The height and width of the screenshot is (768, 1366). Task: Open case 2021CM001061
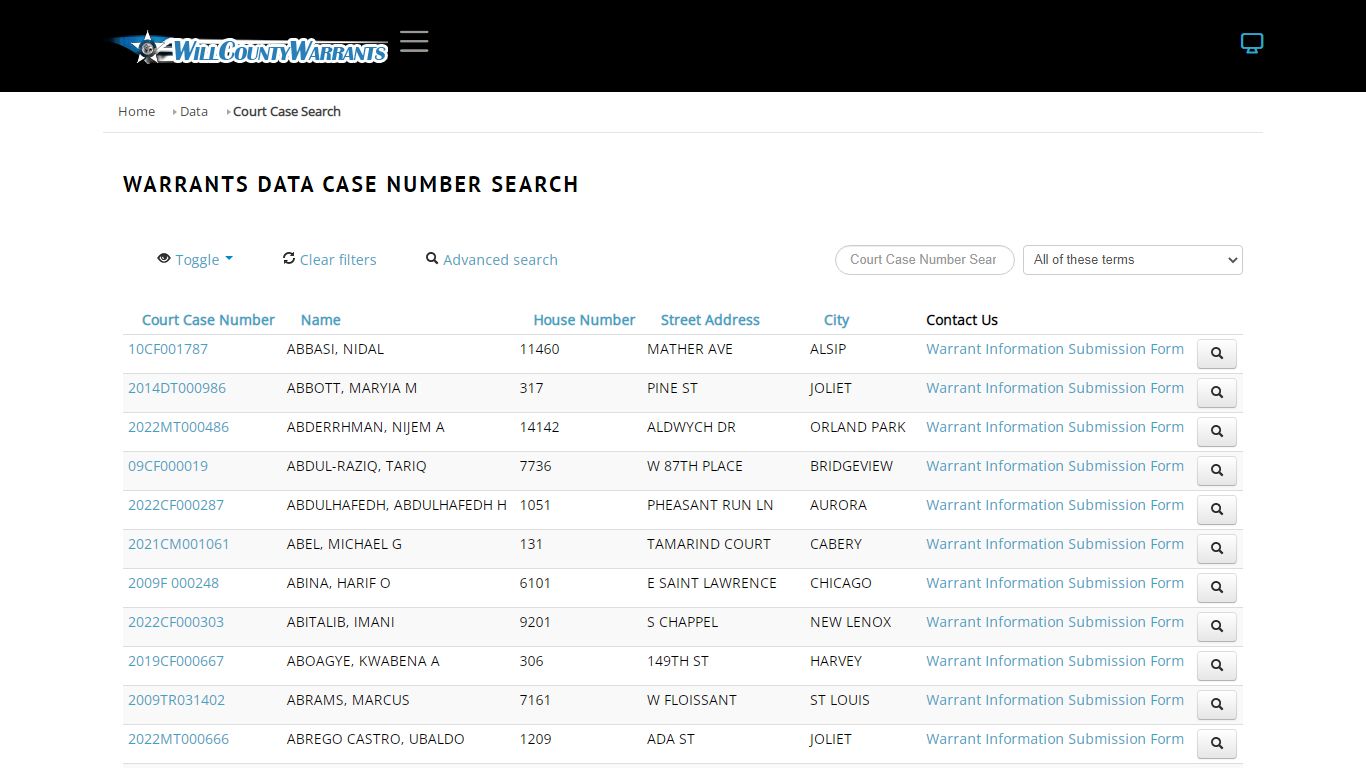[x=179, y=544]
